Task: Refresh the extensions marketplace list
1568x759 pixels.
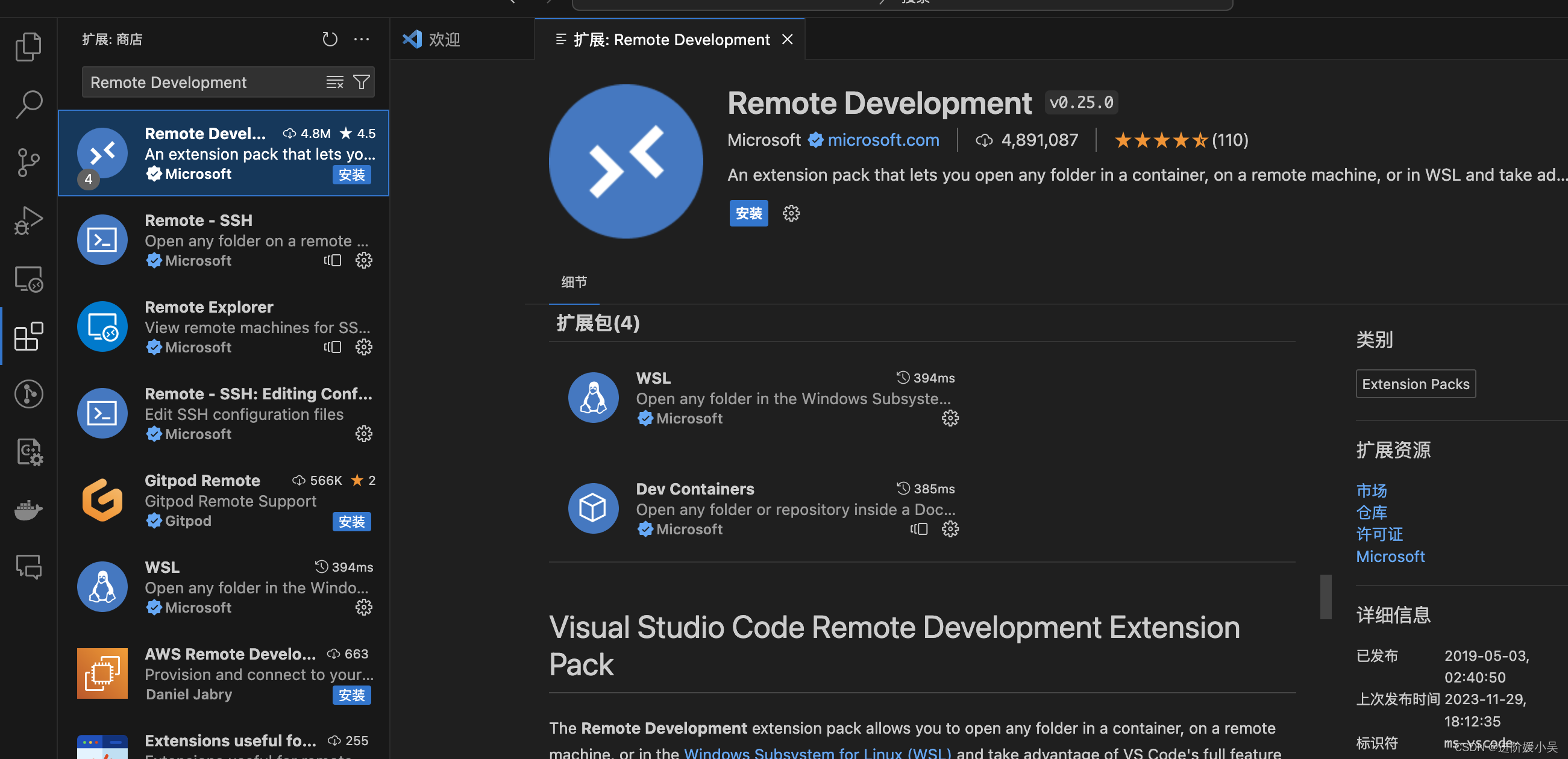Action: pos(330,40)
